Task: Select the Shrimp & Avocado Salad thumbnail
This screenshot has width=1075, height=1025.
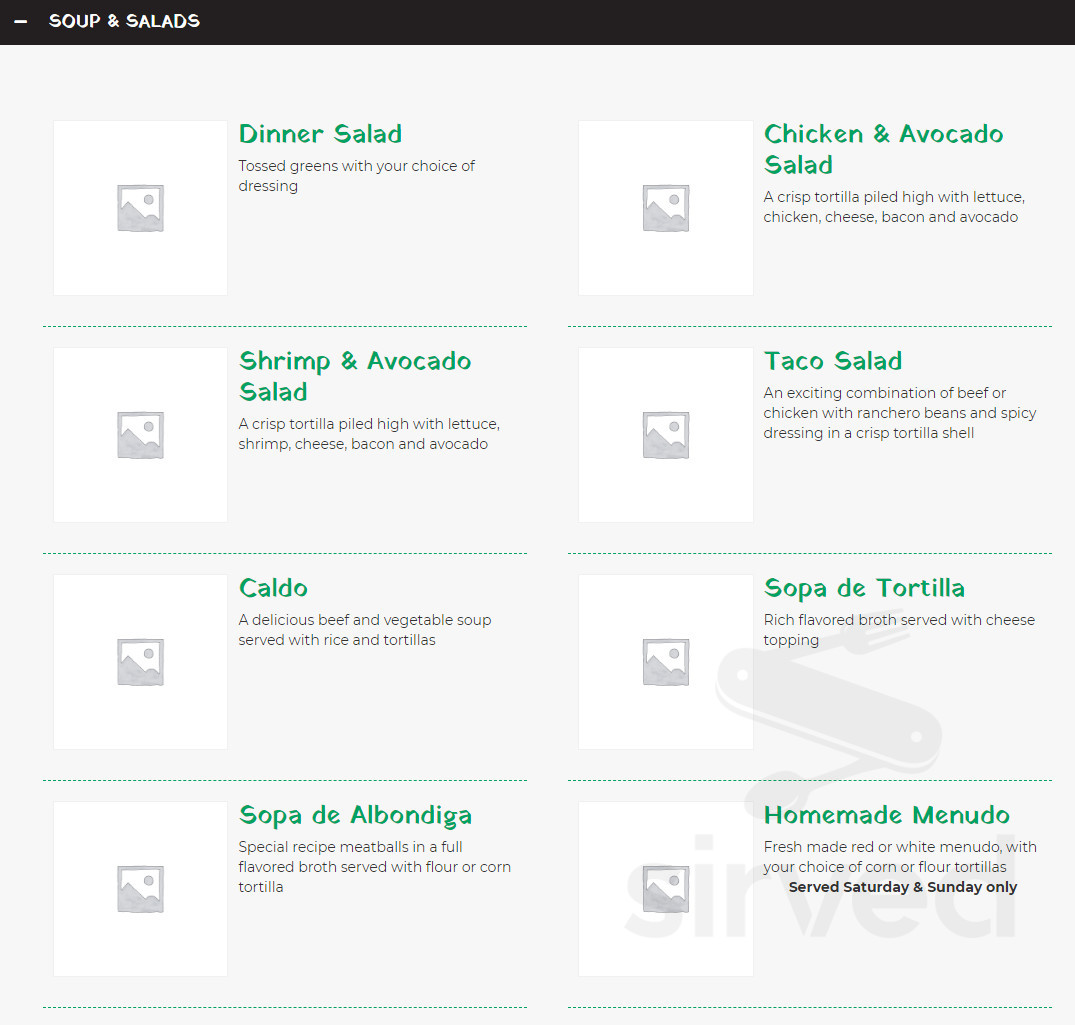Action: click(x=140, y=435)
